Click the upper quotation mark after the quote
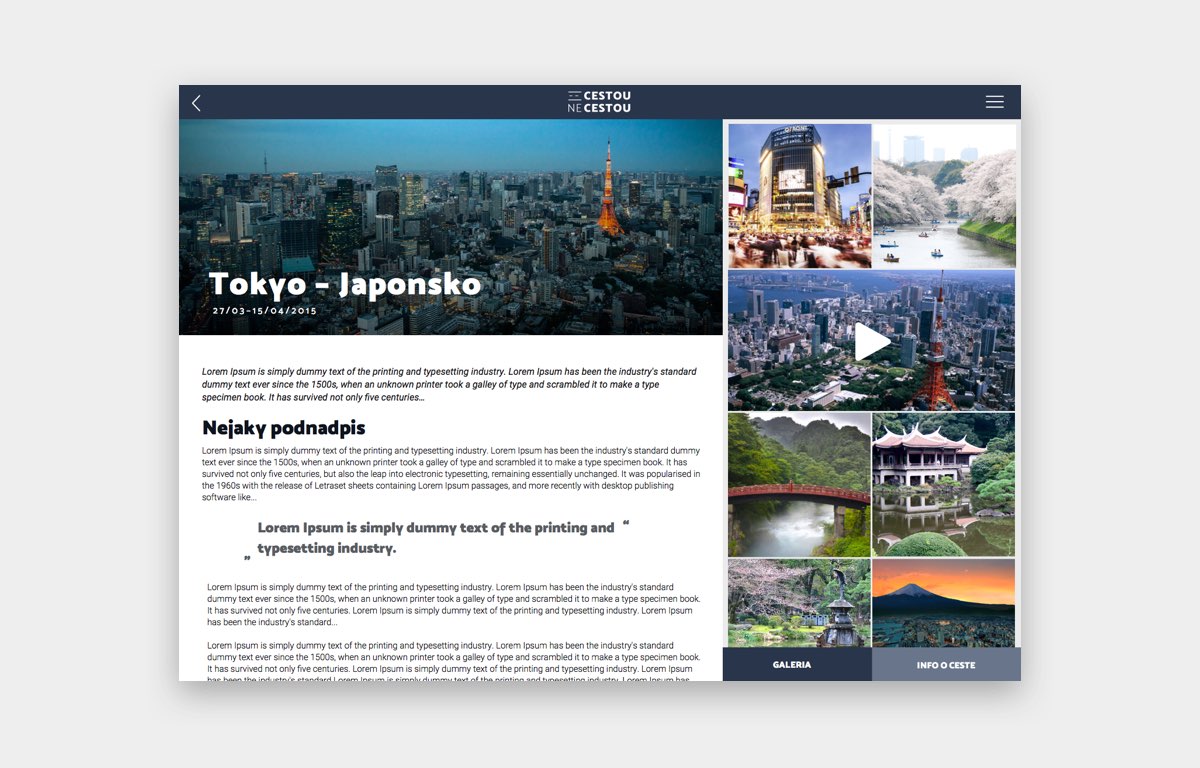Viewport: 1200px width, 768px height. [x=626, y=523]
